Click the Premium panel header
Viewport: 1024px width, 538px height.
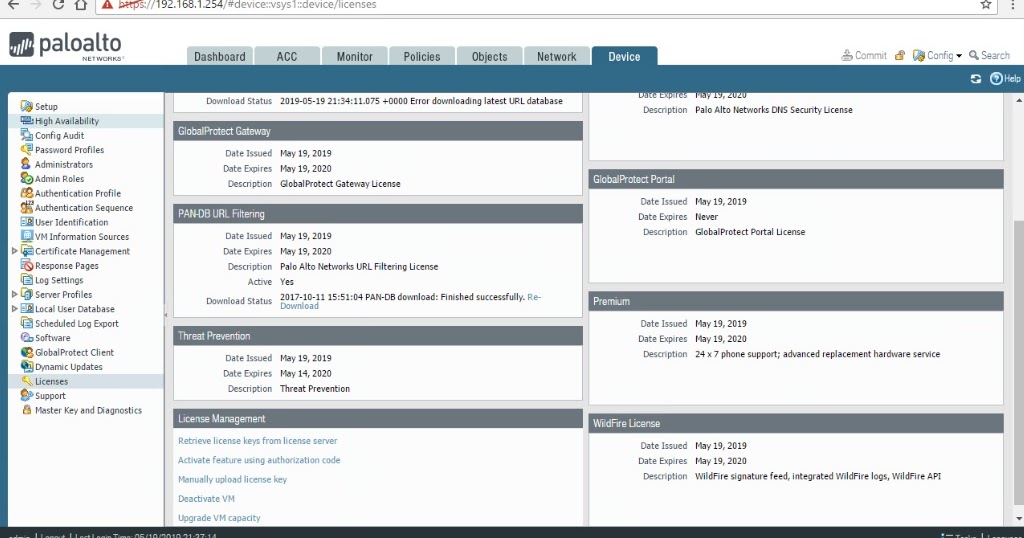coord(795,301)
